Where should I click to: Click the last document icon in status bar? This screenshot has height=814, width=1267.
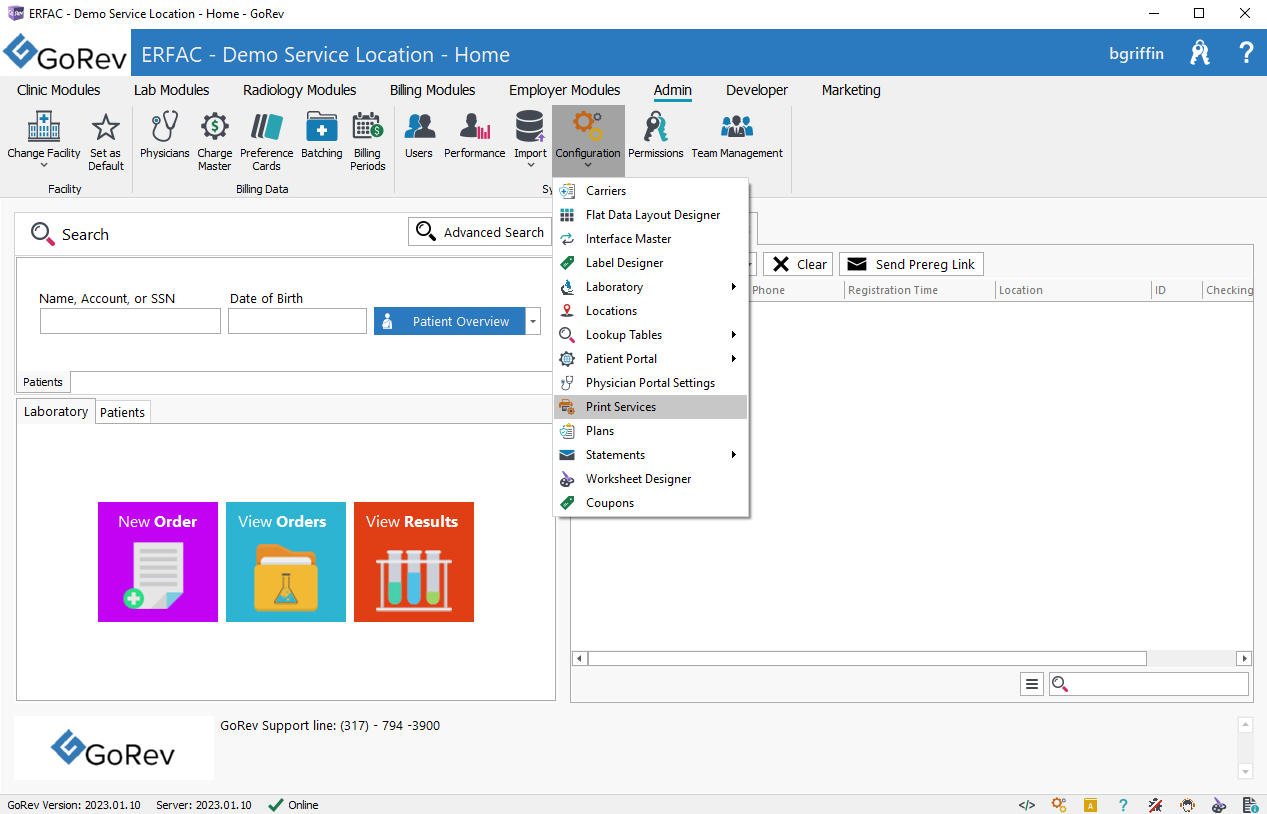point(1250,805)
